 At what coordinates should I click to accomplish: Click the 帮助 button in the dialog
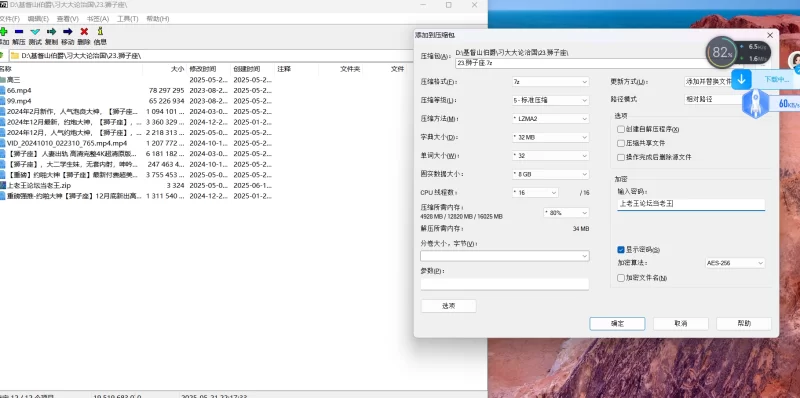tap(744, 324)
